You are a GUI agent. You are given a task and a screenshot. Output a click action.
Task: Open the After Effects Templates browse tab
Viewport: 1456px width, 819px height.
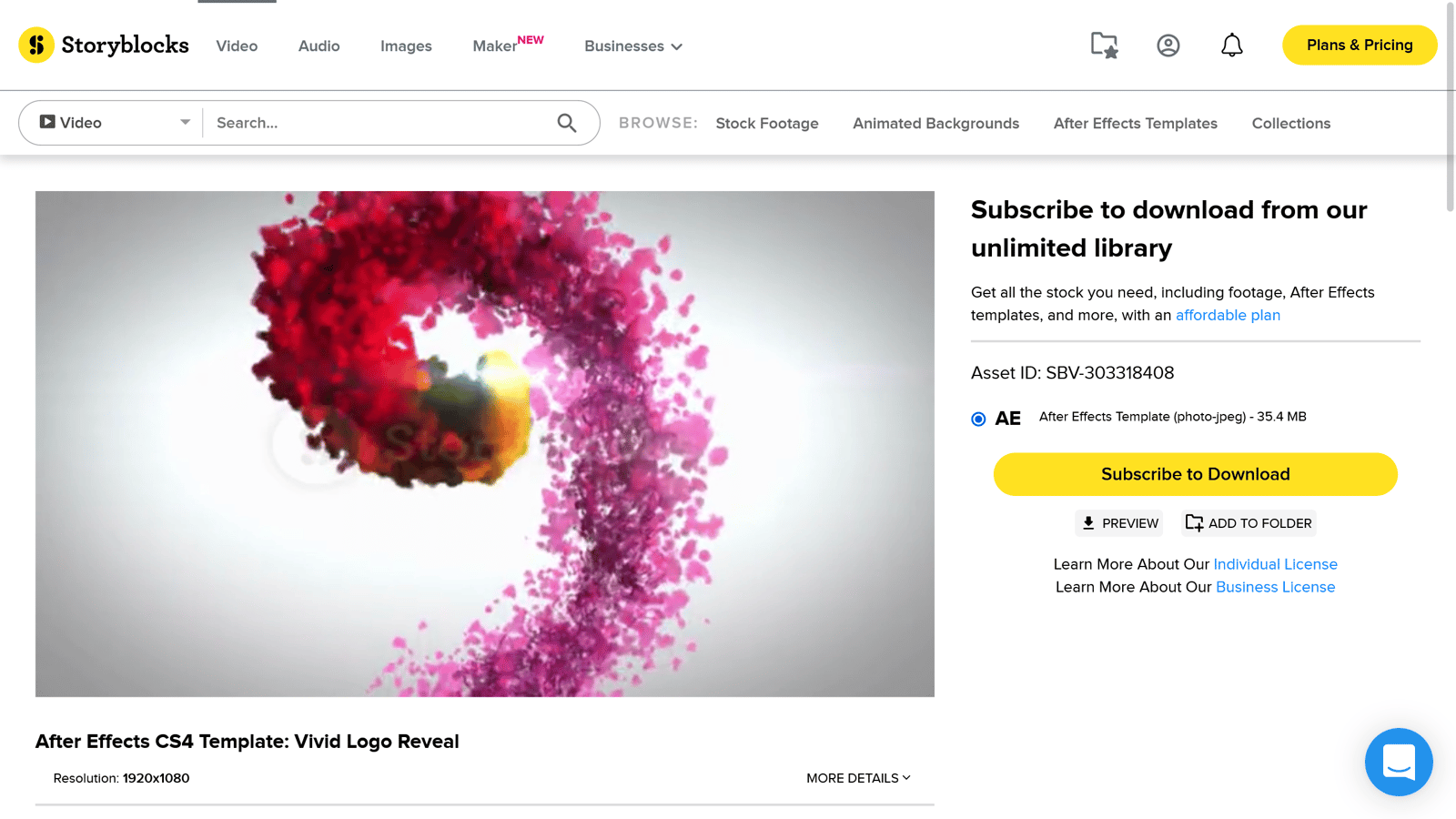pos(1135,123)
